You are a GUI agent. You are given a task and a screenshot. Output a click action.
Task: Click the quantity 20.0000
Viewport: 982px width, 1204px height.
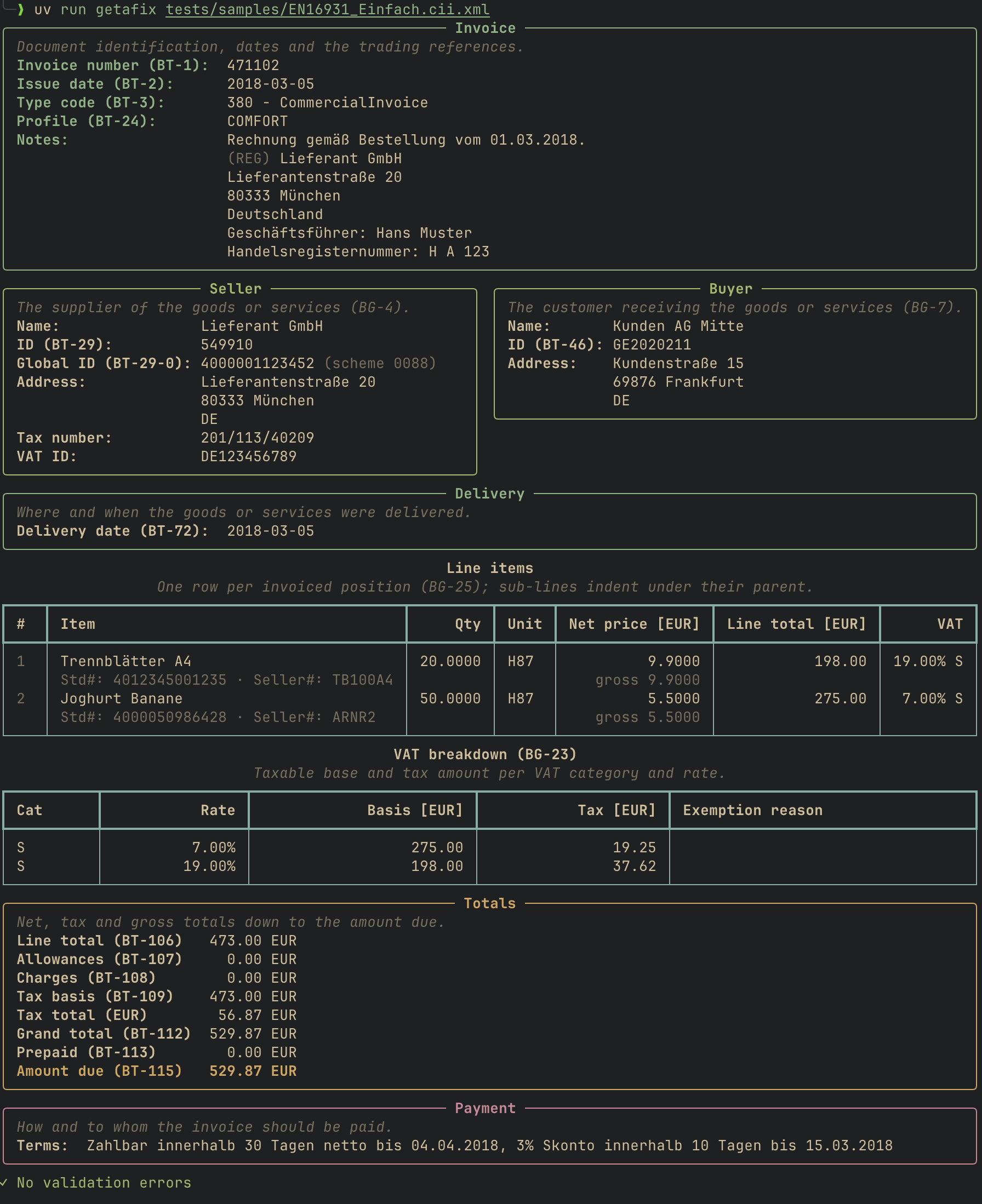pyautogui.click(x=450, y=661)
